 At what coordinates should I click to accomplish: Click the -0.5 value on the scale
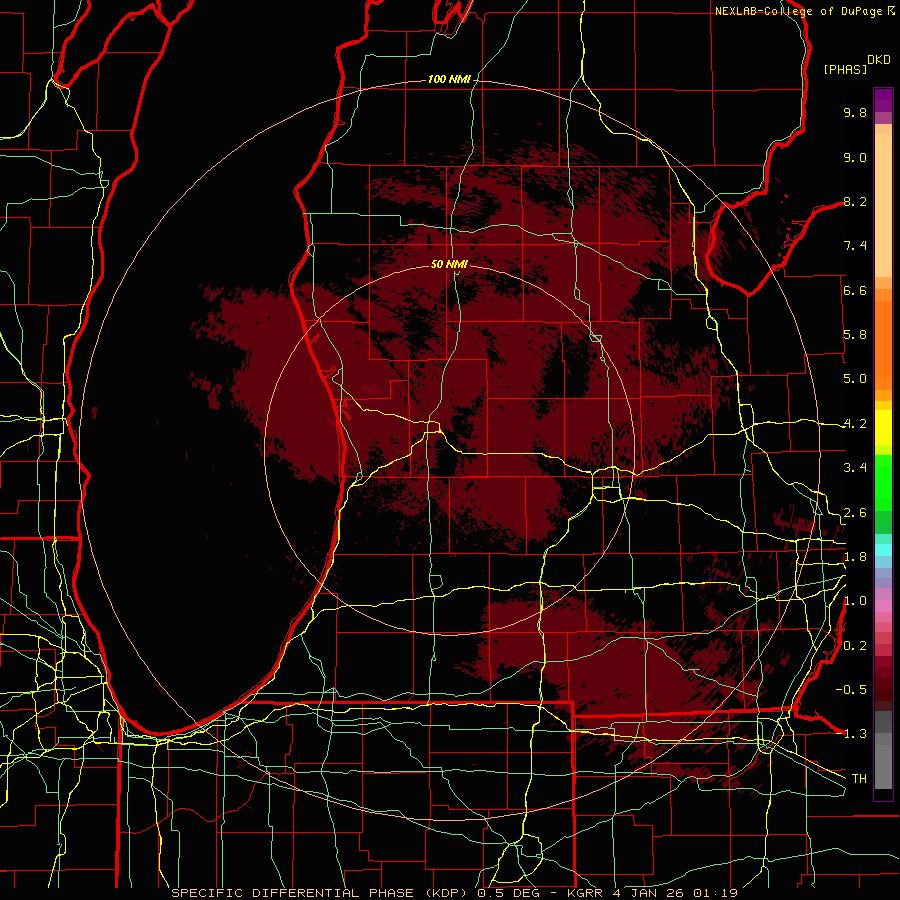coord(851,690)
